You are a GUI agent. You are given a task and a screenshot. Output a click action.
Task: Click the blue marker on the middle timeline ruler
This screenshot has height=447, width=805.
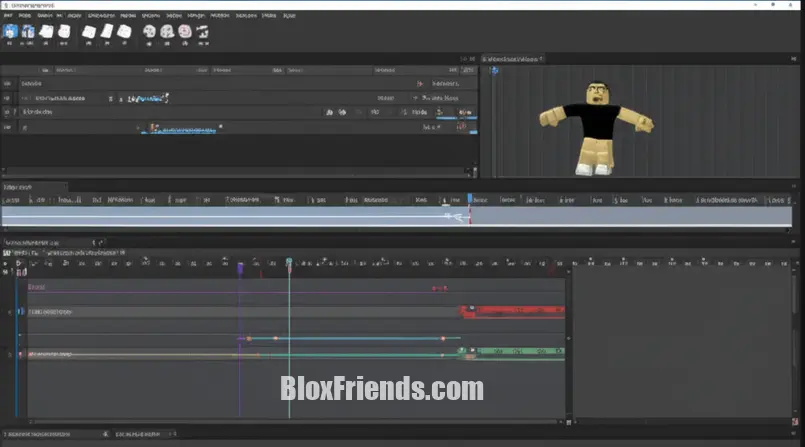[470, 198]
